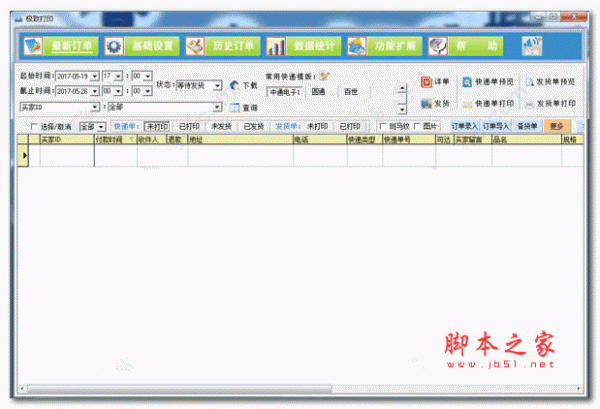600x409 pixels.
Task: Click the orange 更多 button
Action: (557, 126)
